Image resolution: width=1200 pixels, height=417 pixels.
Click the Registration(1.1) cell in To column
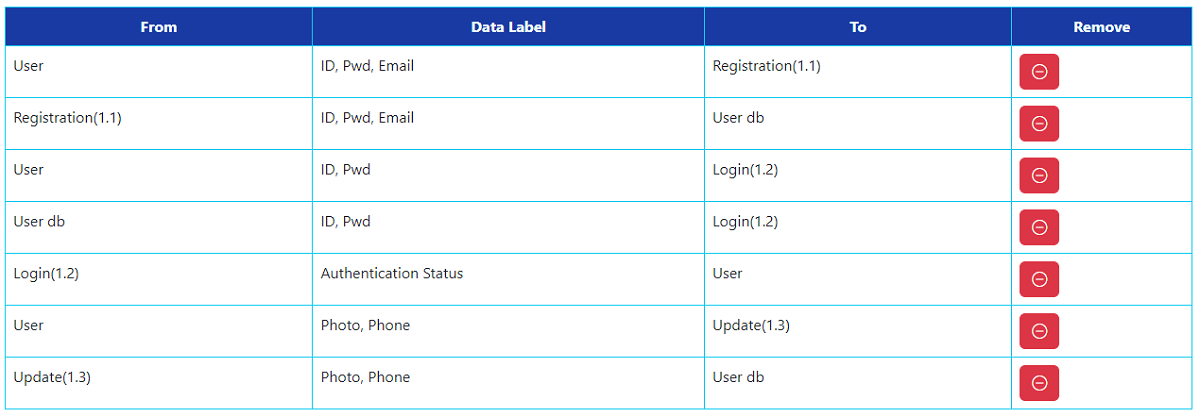pos(858,72)
